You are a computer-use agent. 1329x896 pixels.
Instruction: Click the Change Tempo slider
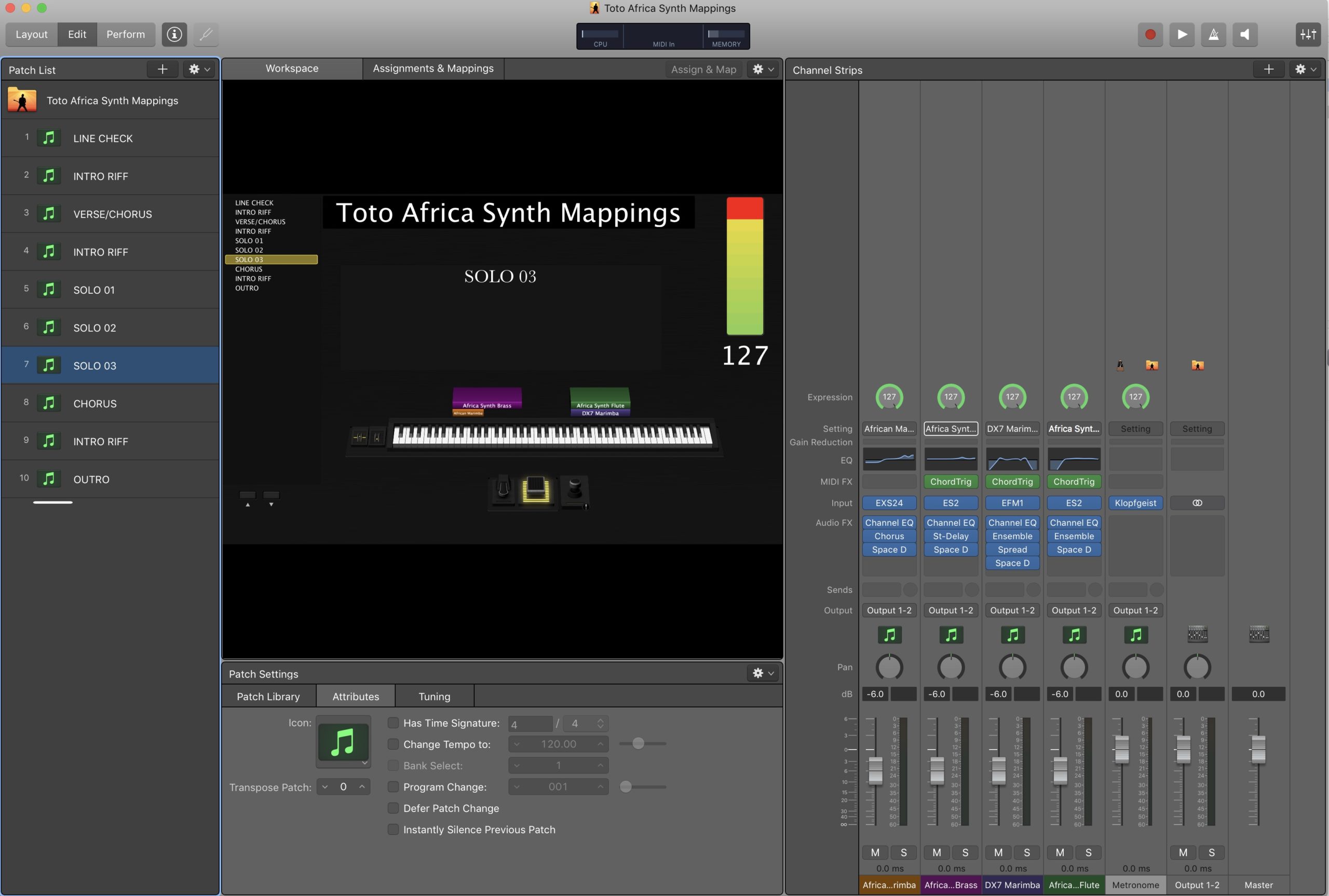pyautogui.click(x=639, y=743)
